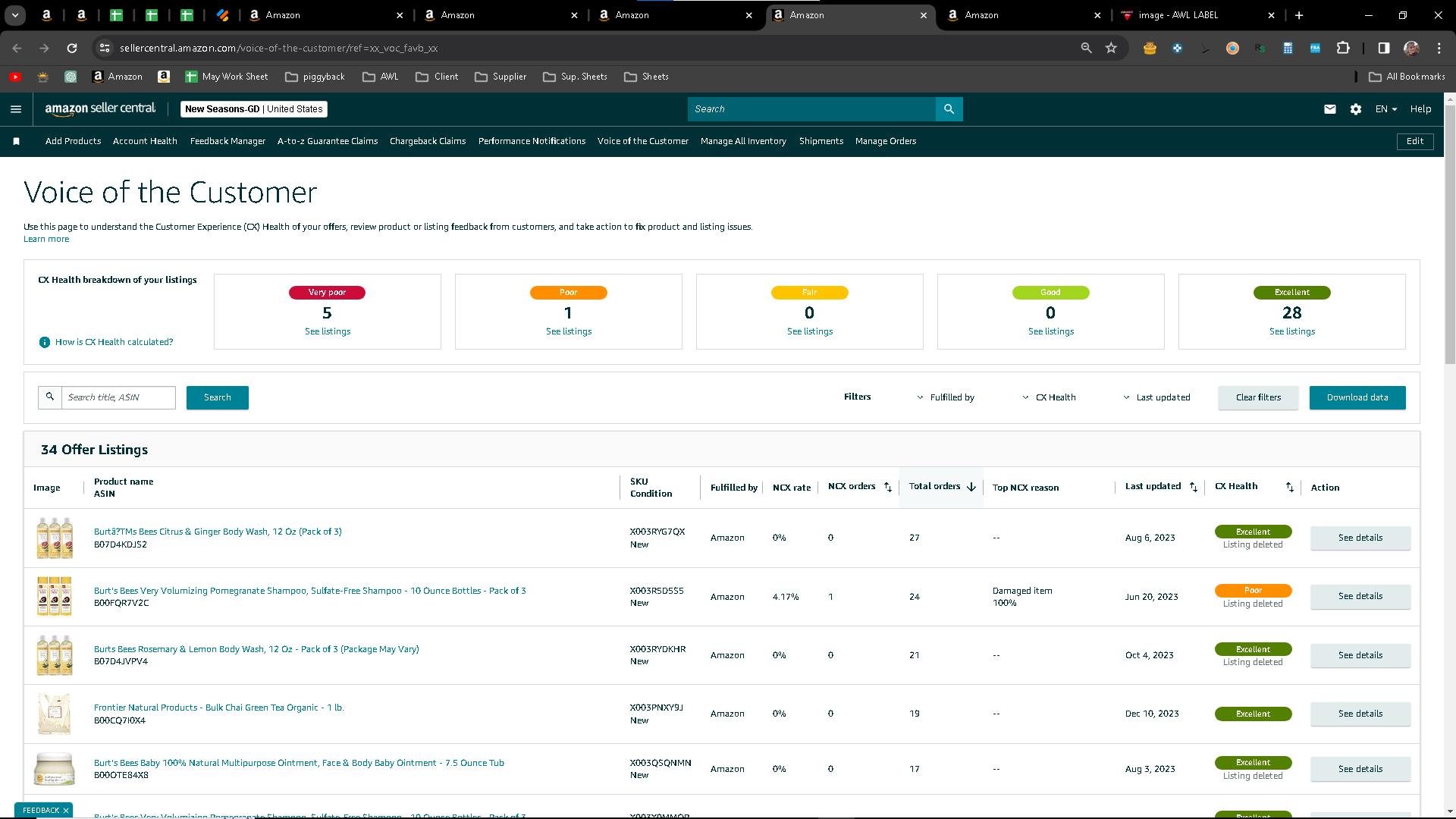See details for Pomegranate Shampoo X003R5D5S5
This screenshot has width=1456, height=819.
coord(1360,597)
